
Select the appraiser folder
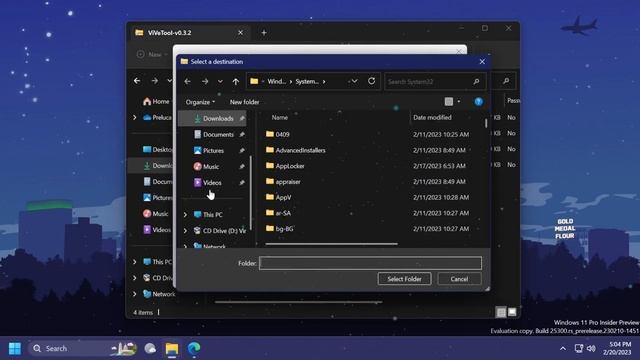coord(288,182)
